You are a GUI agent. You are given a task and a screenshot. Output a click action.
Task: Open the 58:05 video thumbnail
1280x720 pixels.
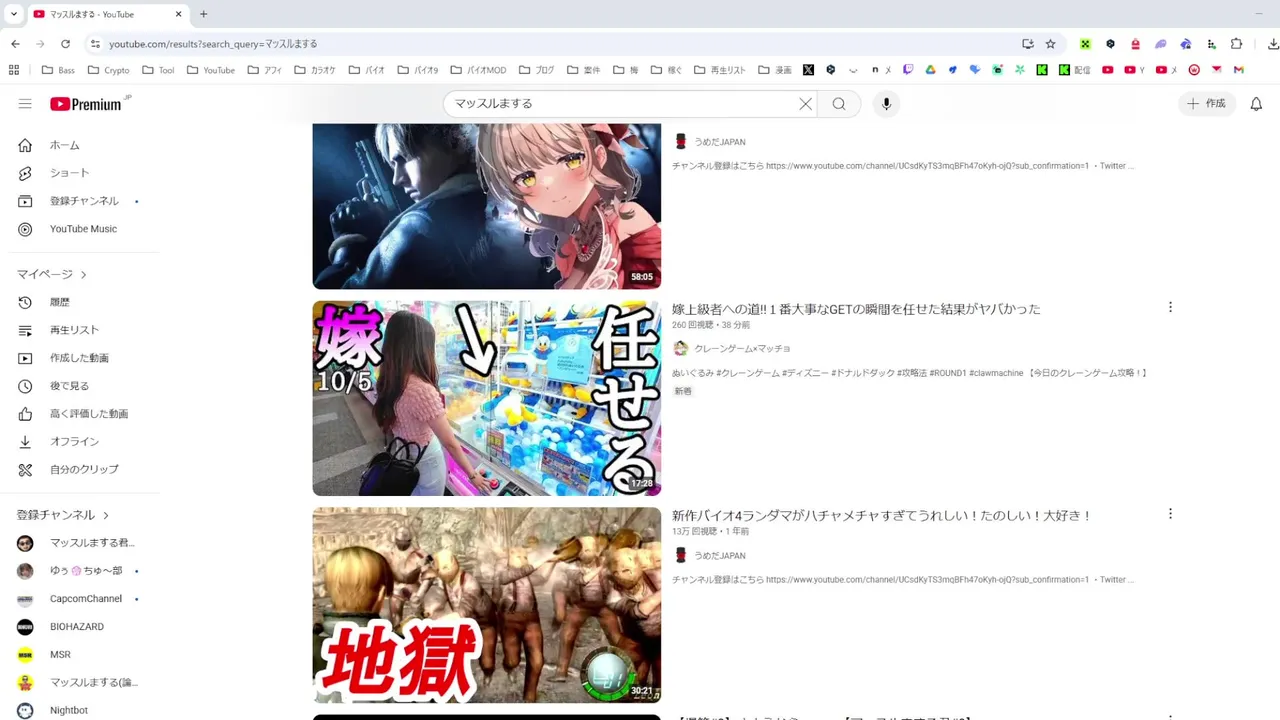(487, 206)
